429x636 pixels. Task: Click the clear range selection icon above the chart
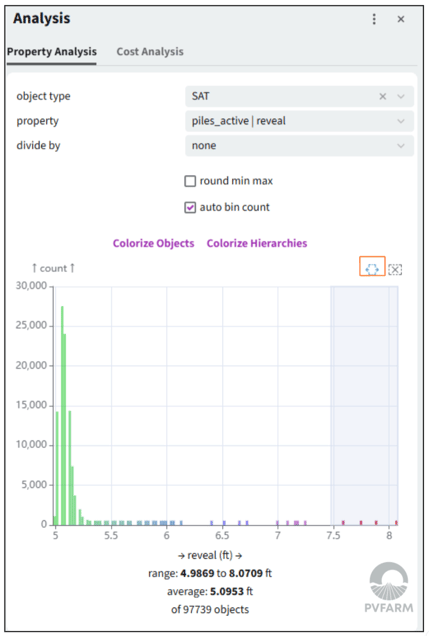click(x=395, y=269)
